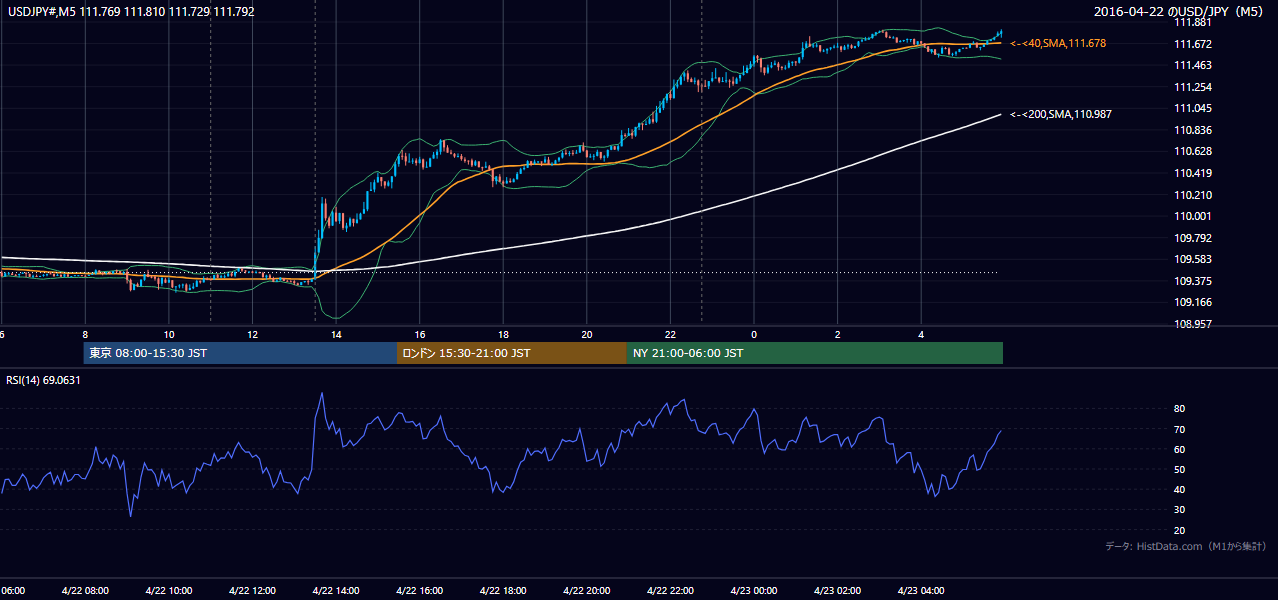Click the RSI(14) 69.0631 indicator label

(x=44, y=380)
